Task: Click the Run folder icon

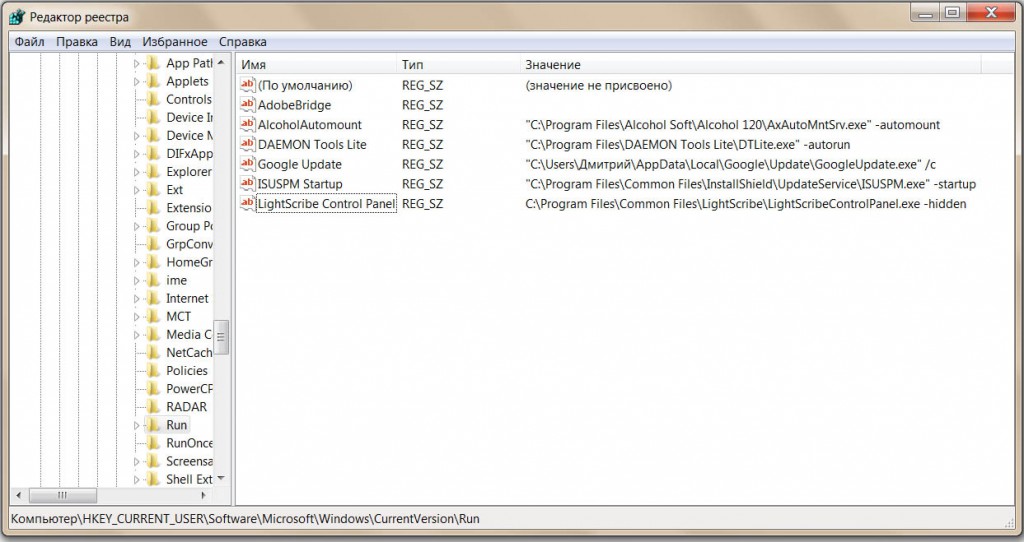Action: 153,425
